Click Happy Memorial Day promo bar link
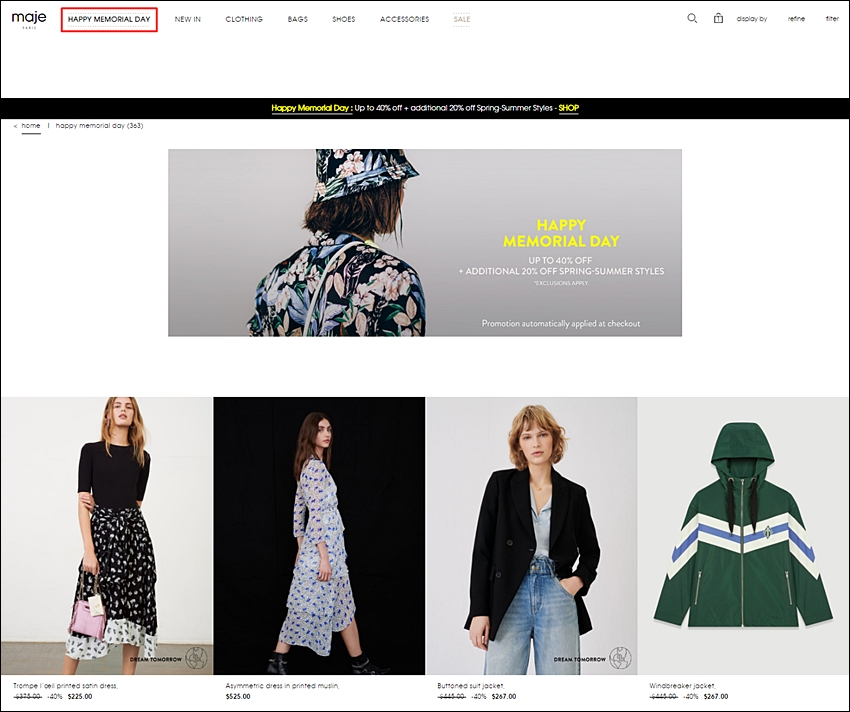This screenshot has width=850, height=712. [x=310, y=108]
